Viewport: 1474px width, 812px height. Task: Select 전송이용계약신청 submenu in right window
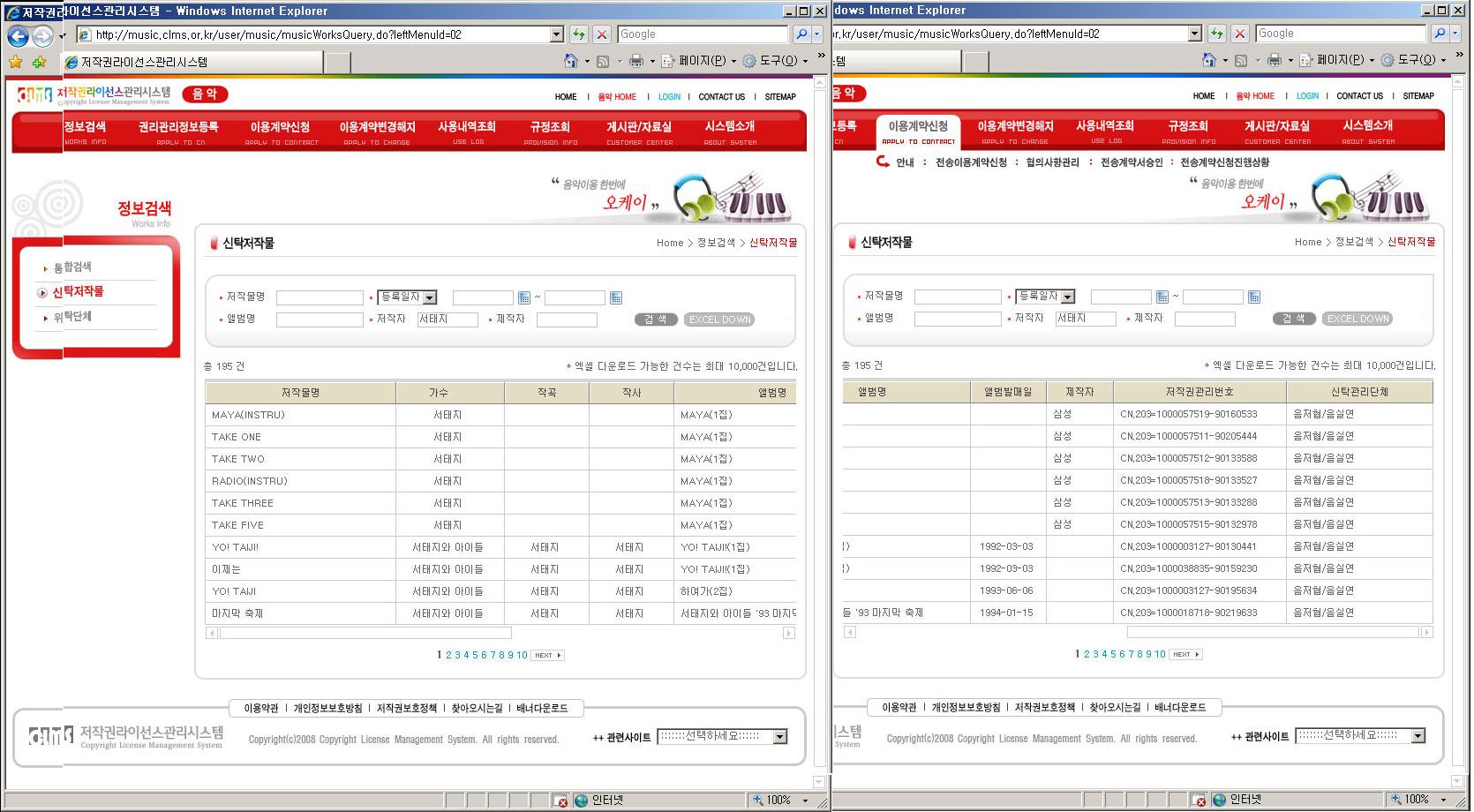pyautogui.click(x=971, y=162)
